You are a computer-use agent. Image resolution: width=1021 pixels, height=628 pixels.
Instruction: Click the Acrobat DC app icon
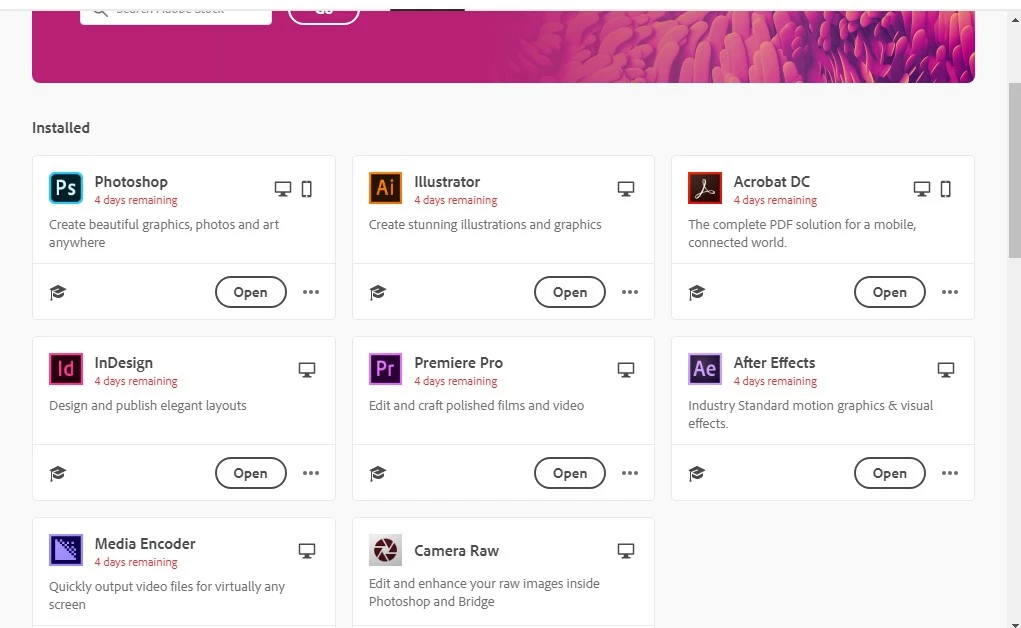pos(705,188)
